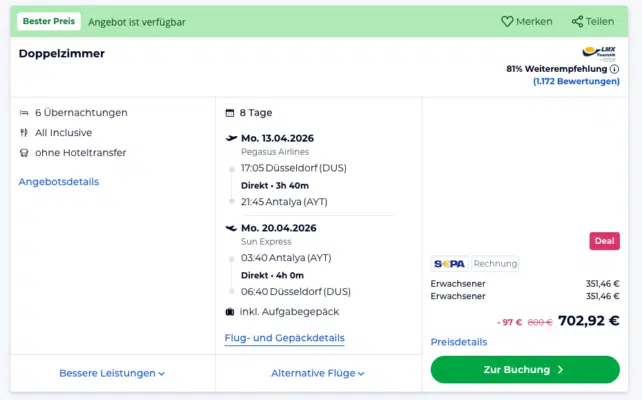
Task: Click the SEPA payment logo
Action: coord(449,264)
